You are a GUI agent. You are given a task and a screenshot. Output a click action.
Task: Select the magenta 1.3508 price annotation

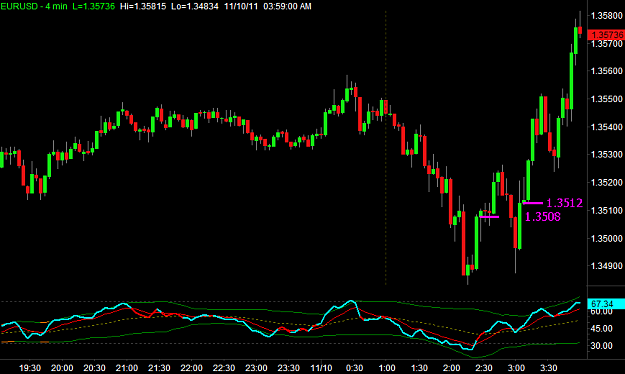click(542, 217)
